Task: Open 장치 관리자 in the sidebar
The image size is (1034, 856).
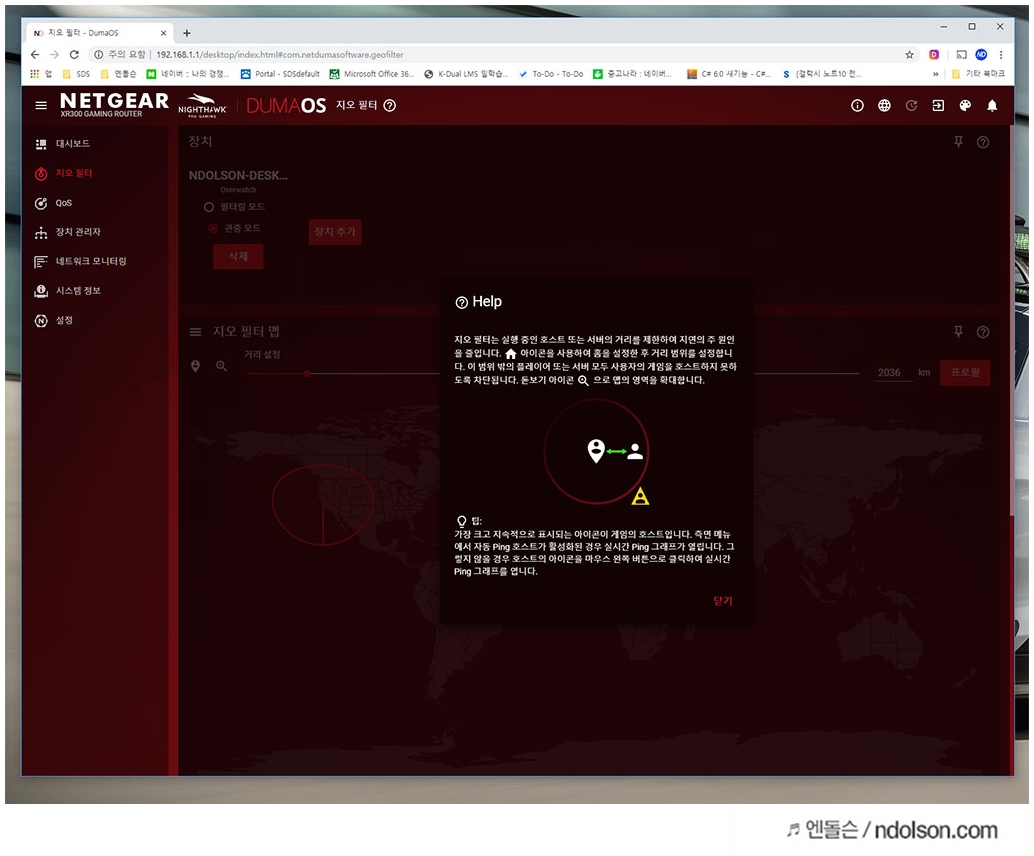Action: [68, 232]
